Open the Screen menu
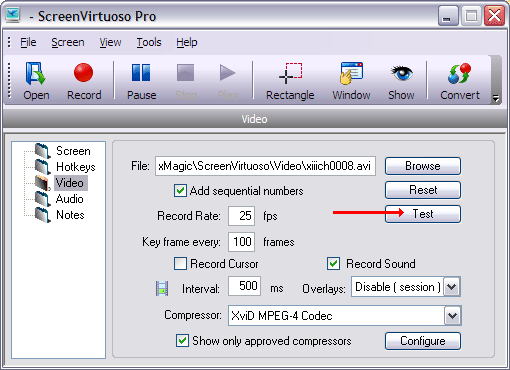 68,42
